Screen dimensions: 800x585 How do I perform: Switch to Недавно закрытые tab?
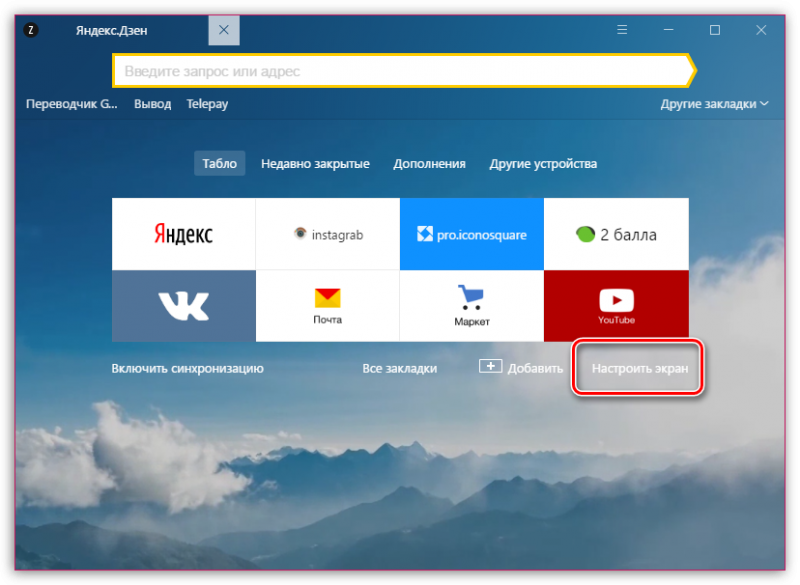click(315, 164)
